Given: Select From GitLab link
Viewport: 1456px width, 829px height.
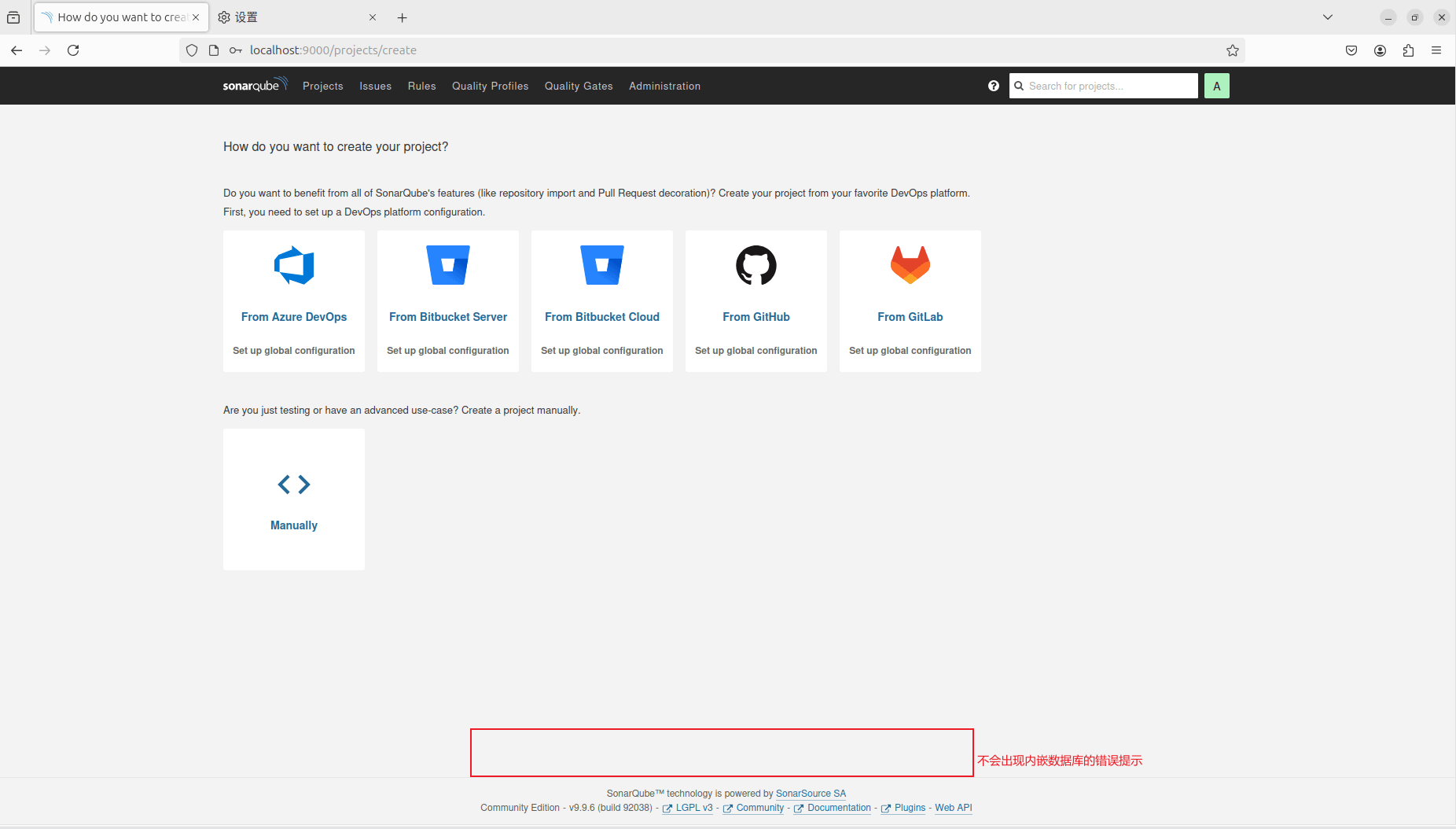Looking at the screenshot, I should tap(910, 317).
